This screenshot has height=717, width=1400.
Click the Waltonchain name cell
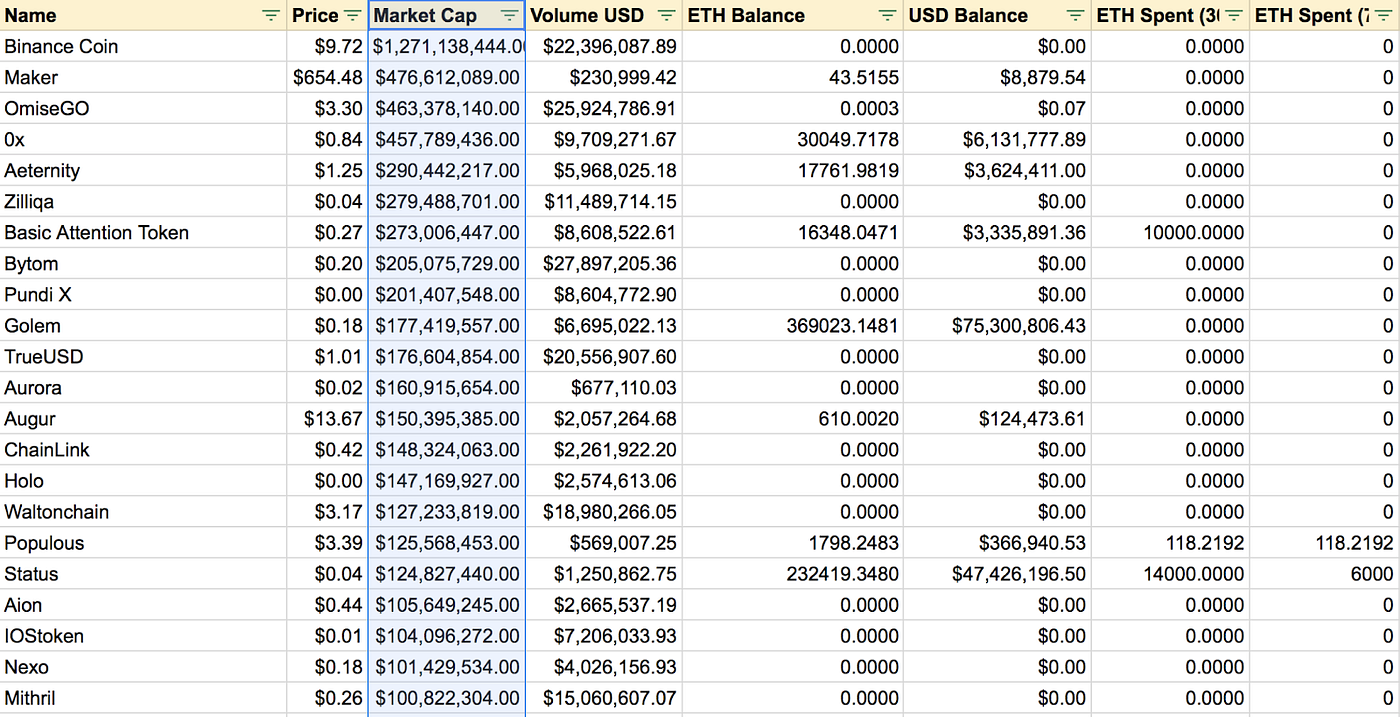coord(143,511)
